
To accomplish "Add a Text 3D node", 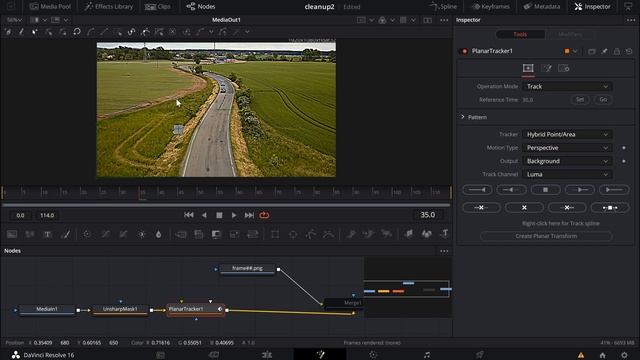I will (444, 233).
